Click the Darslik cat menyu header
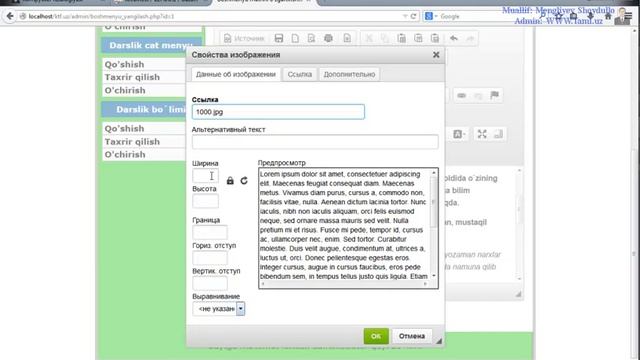 tap(151, 45)
